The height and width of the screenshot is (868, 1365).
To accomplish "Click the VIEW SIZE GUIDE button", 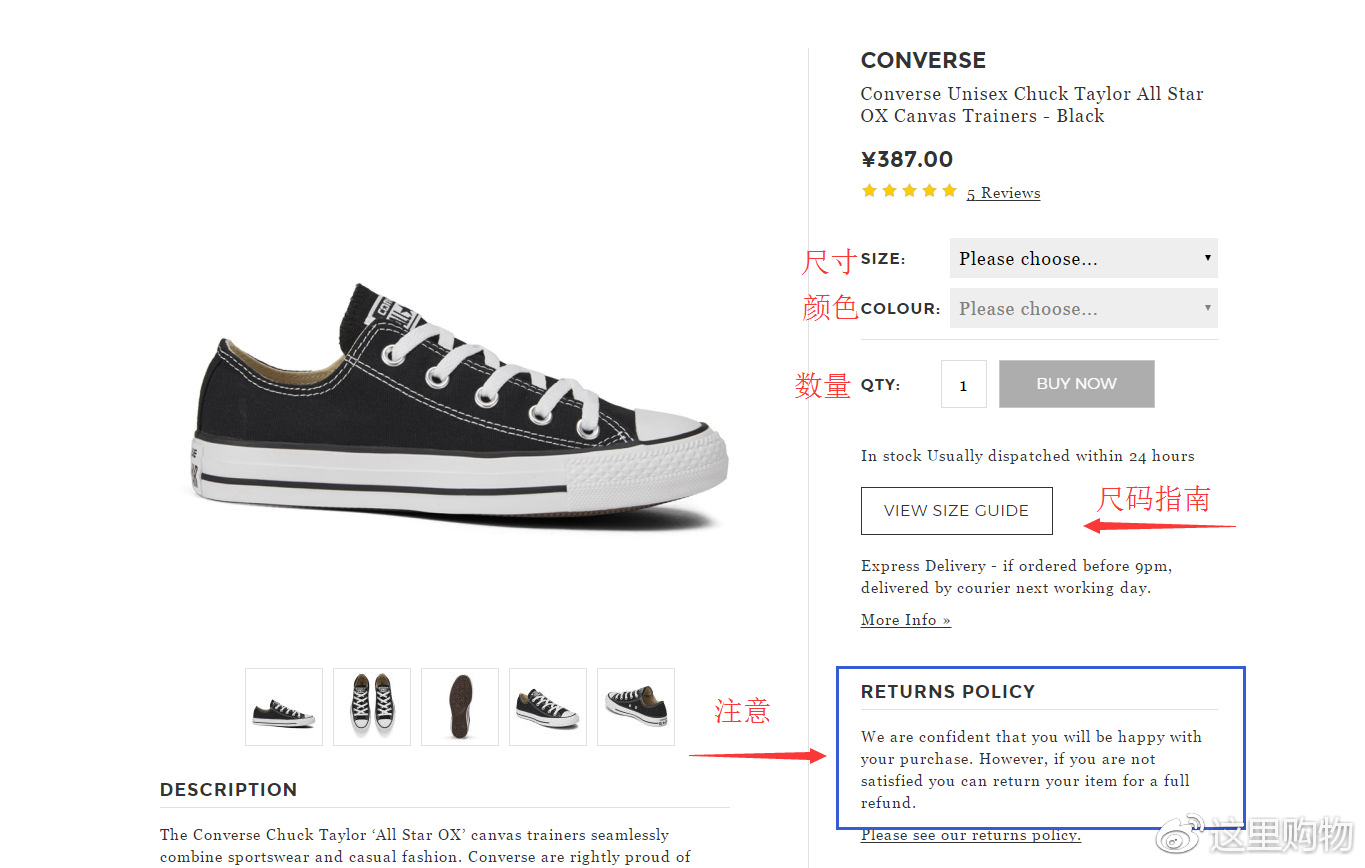I will [956, 511].
